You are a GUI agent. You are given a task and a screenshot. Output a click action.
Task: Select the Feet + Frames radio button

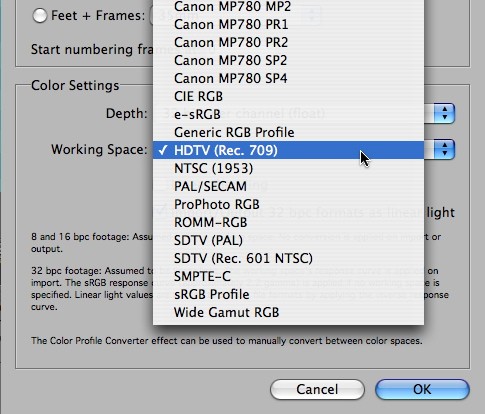(39, 16)
